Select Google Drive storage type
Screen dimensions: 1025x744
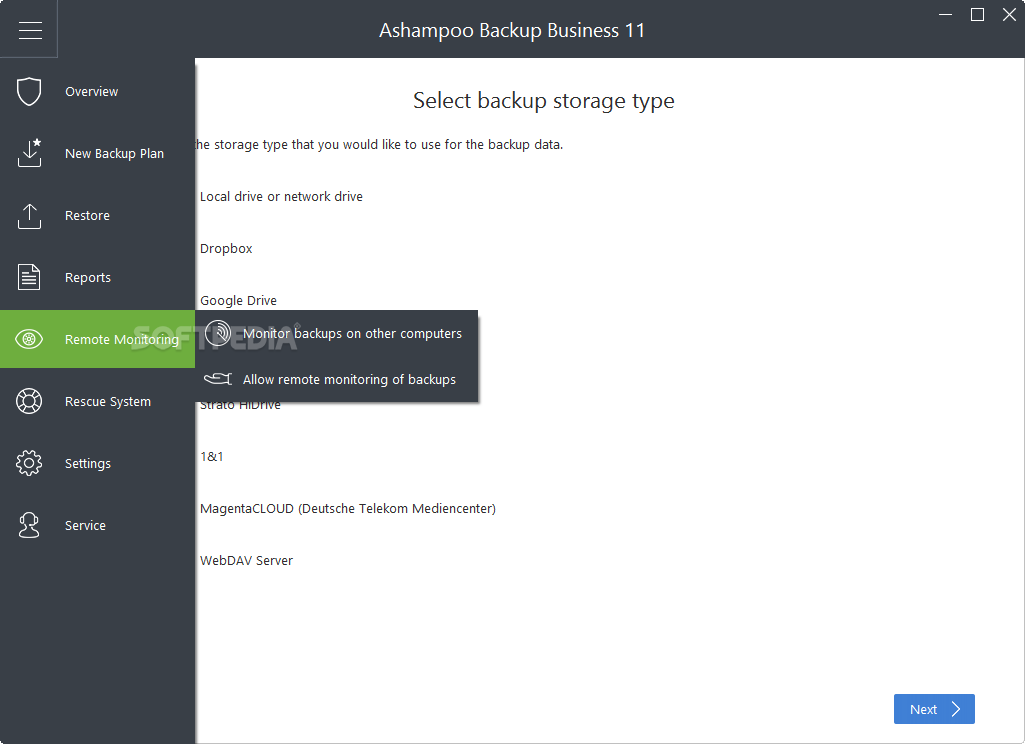click(x=239, y=301)
